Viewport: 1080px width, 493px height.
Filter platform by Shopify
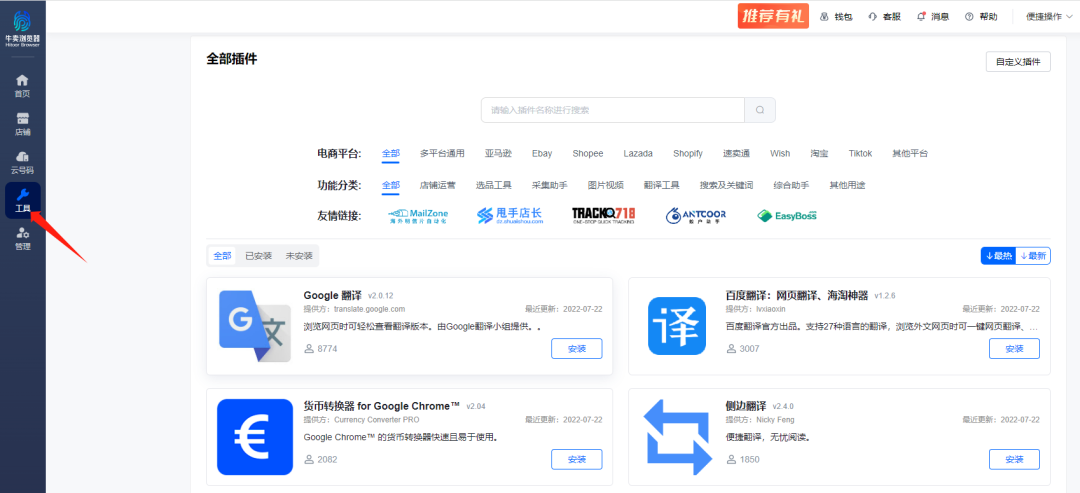point(687,154)
